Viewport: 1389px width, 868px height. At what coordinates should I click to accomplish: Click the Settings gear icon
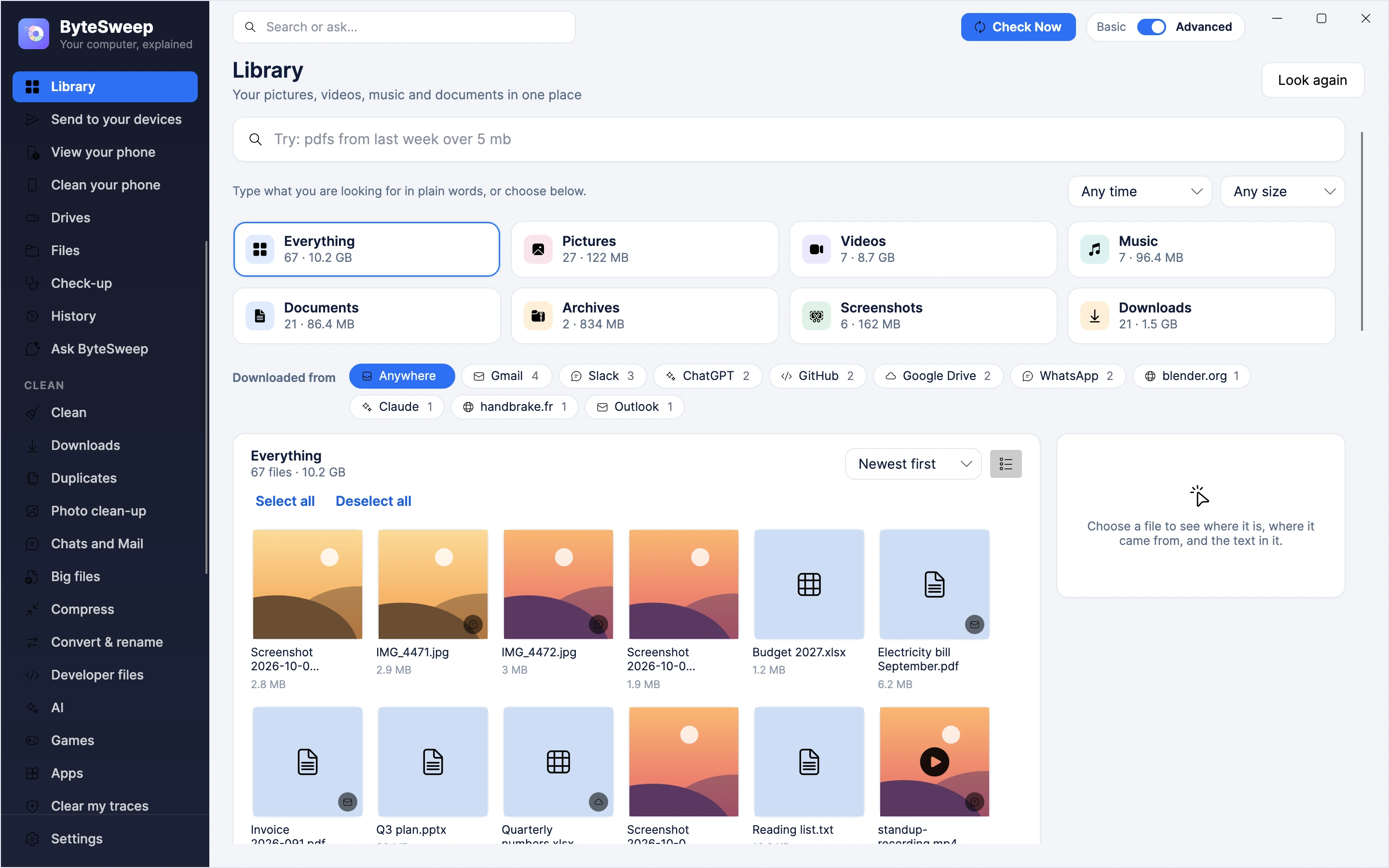tap(32, 839)
